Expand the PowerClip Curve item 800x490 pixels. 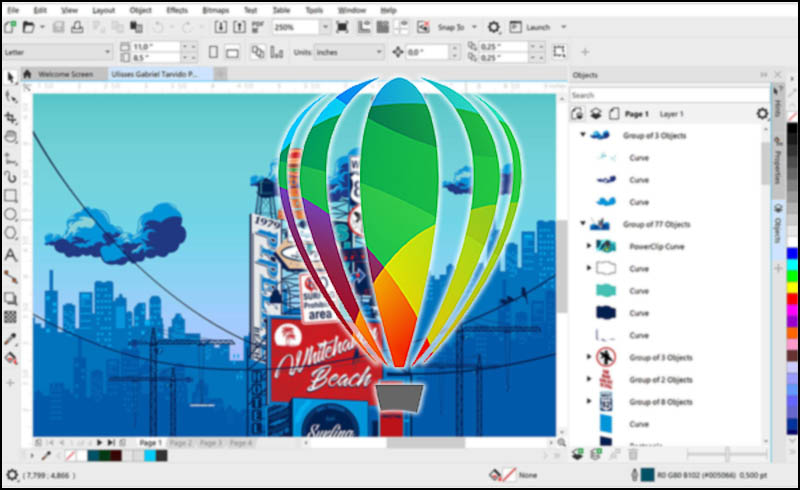tap(588, 246)
